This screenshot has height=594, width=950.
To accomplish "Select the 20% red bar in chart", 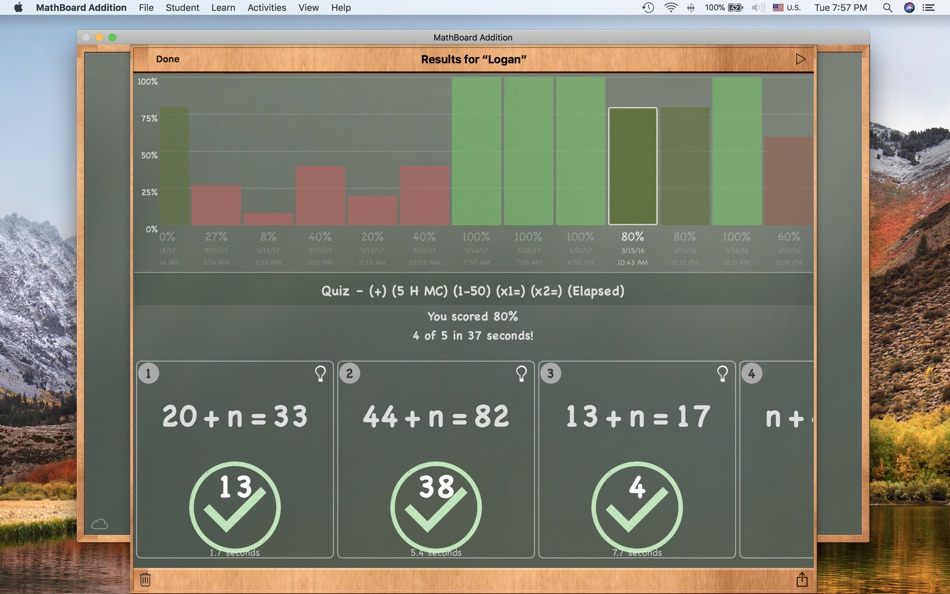I will [x=372, y=210].
